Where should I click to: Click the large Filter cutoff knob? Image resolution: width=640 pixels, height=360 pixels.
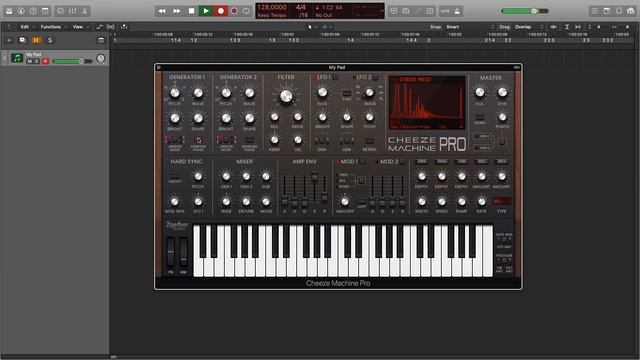pyautogui.click(x=286, y=96)
